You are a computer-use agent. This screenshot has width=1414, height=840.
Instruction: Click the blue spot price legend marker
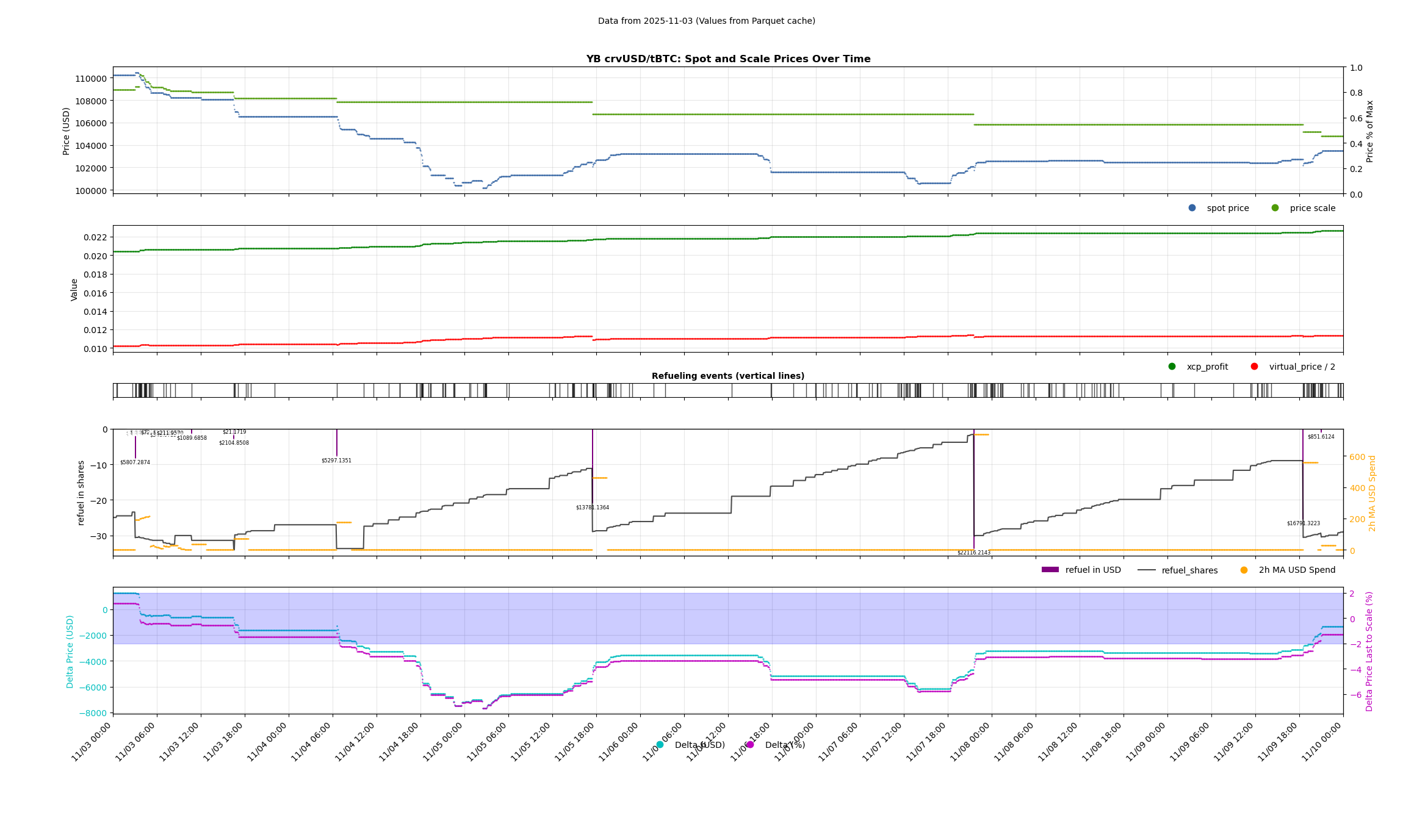click(1192, 208)
